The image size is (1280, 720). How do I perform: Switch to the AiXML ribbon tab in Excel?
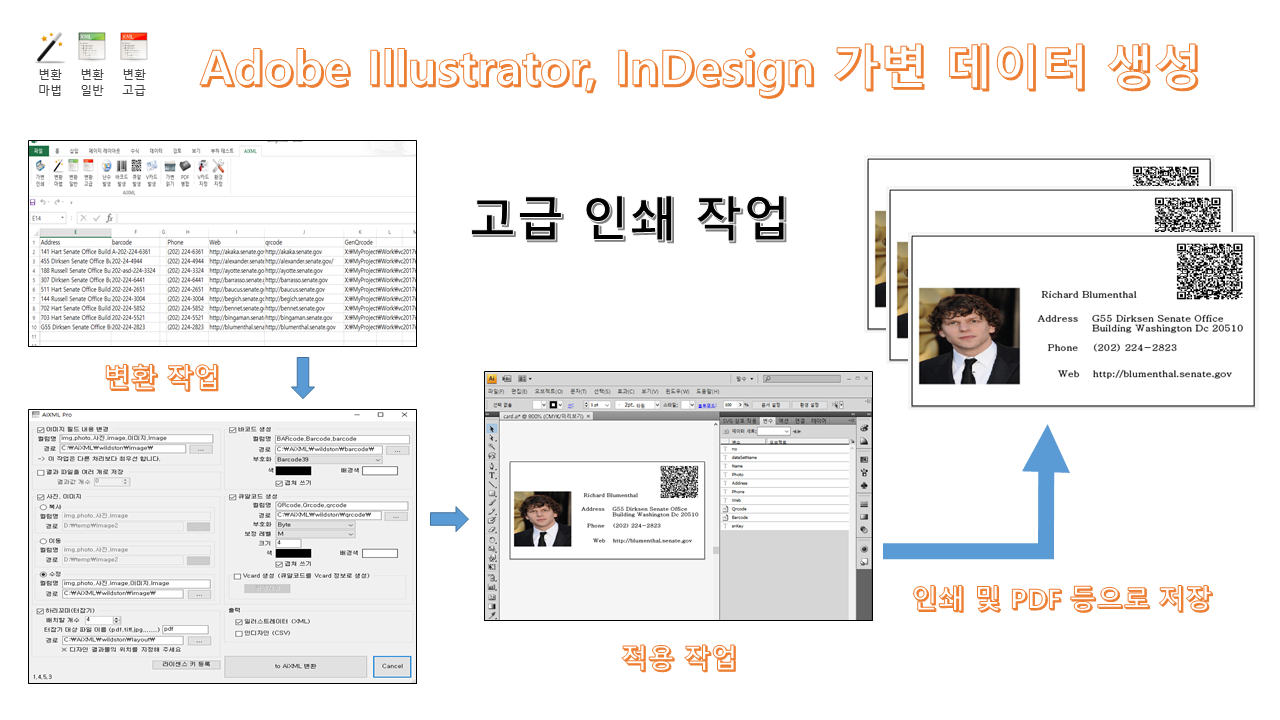click(250, 150)
